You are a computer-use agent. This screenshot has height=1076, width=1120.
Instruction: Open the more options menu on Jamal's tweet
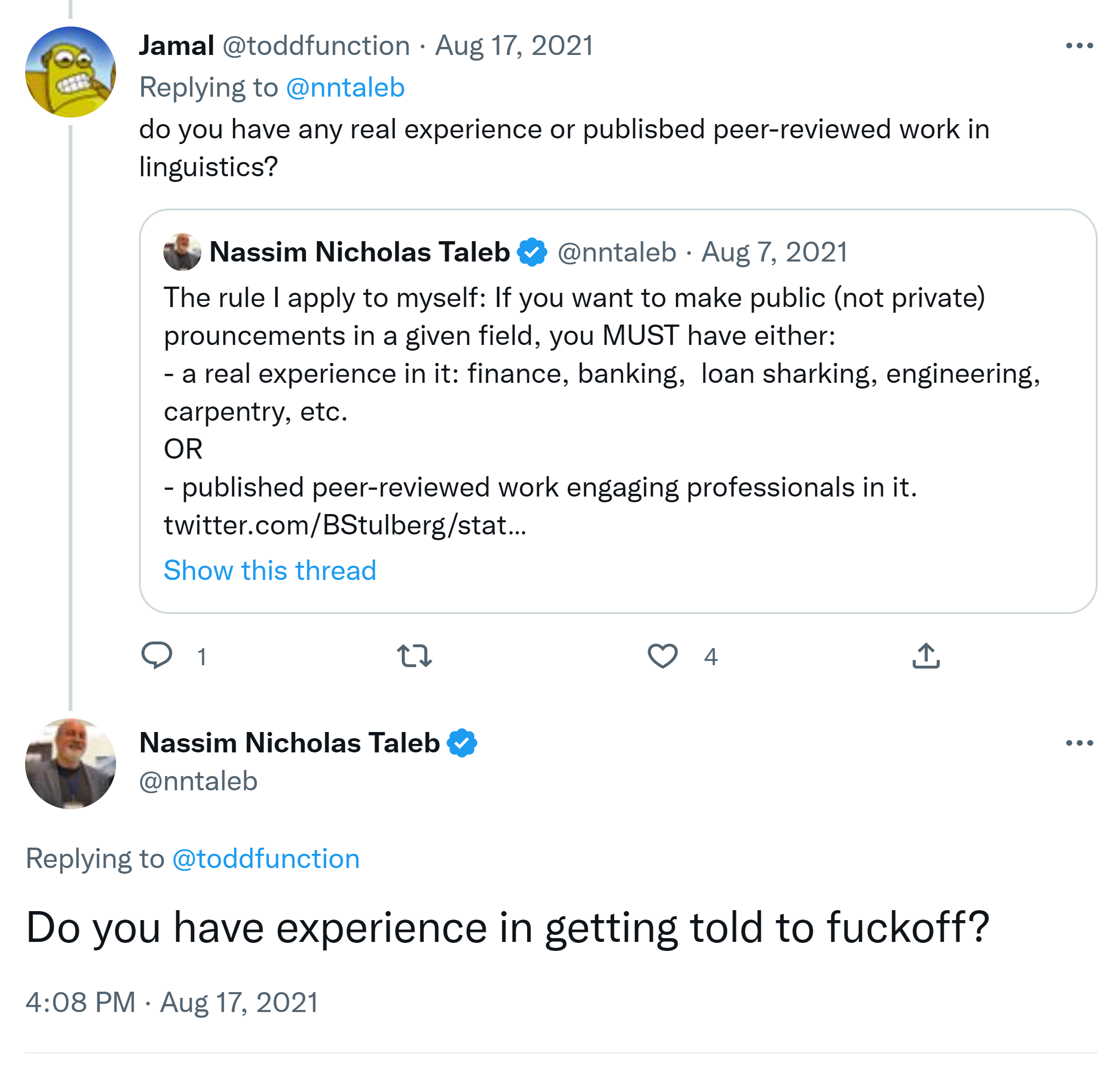point(1079,45)
